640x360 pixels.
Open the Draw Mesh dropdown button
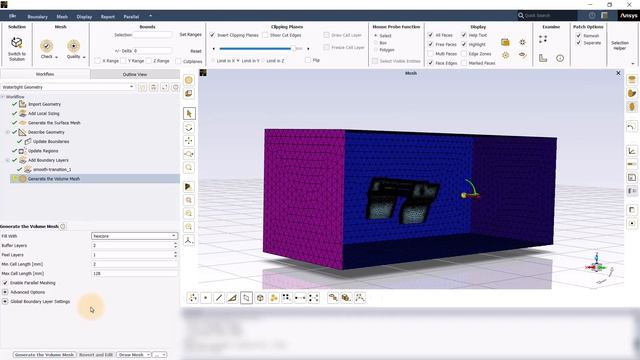[133, 355]
